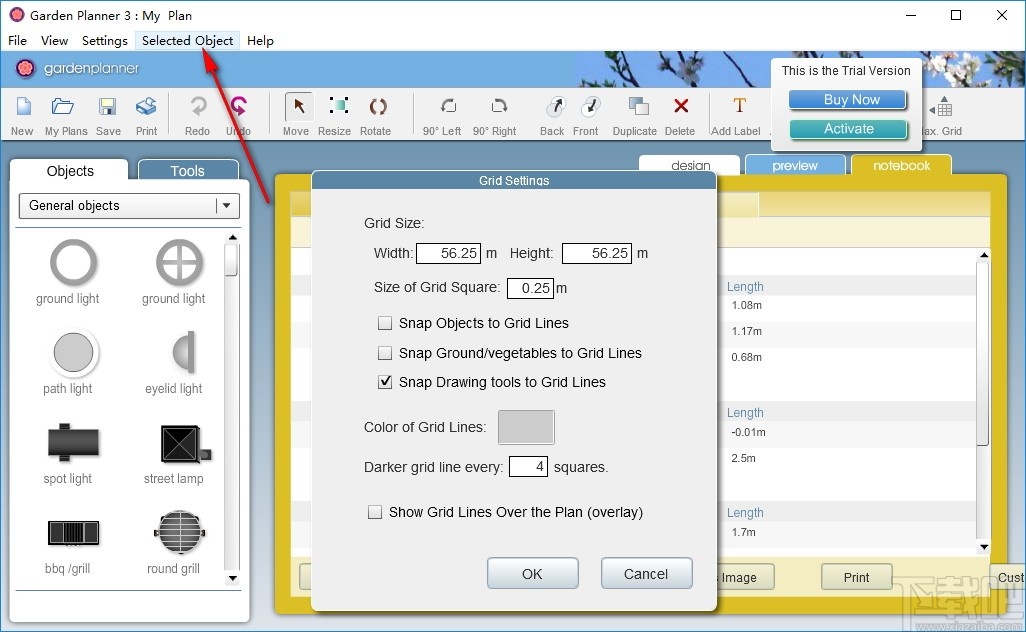1026x632 pixels.
Task: Open the Selected Object menu
Action: pos(187,41)
